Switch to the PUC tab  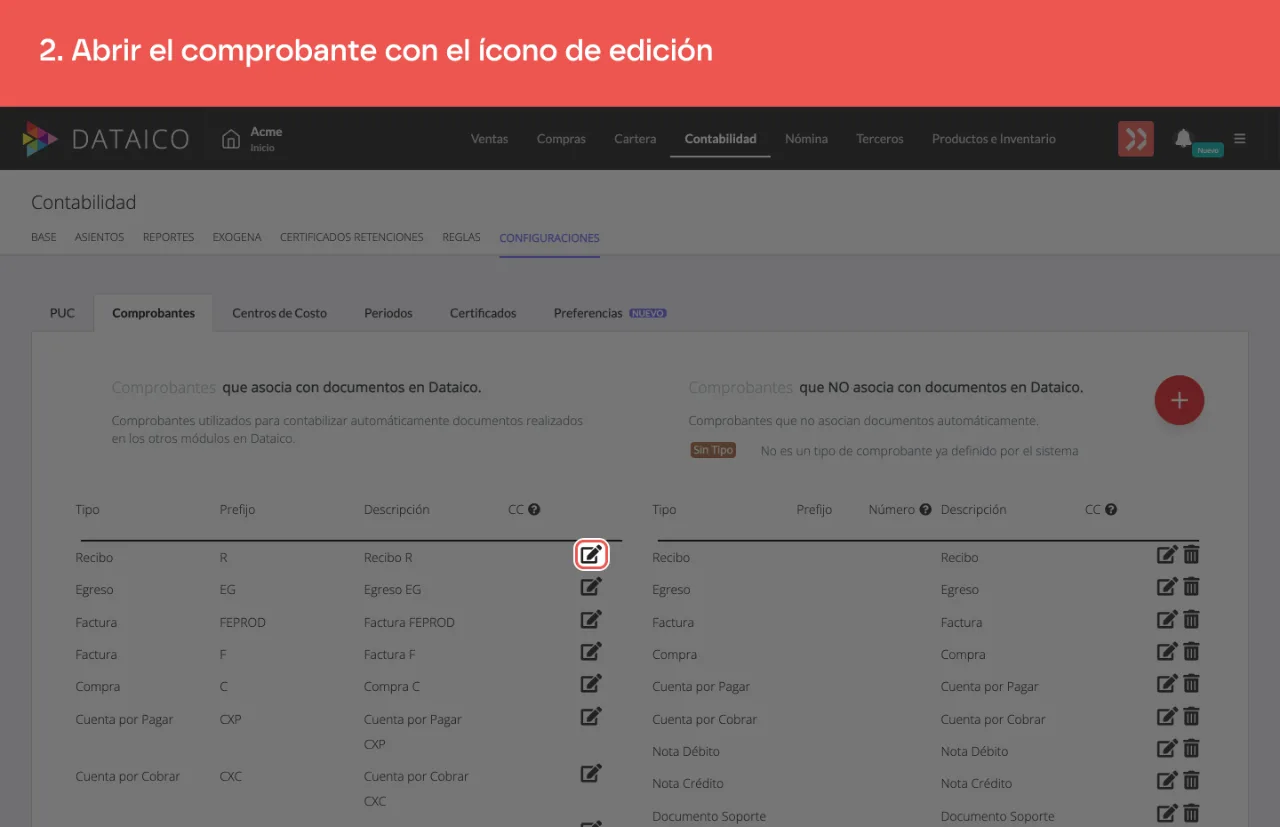pos(62,313)
